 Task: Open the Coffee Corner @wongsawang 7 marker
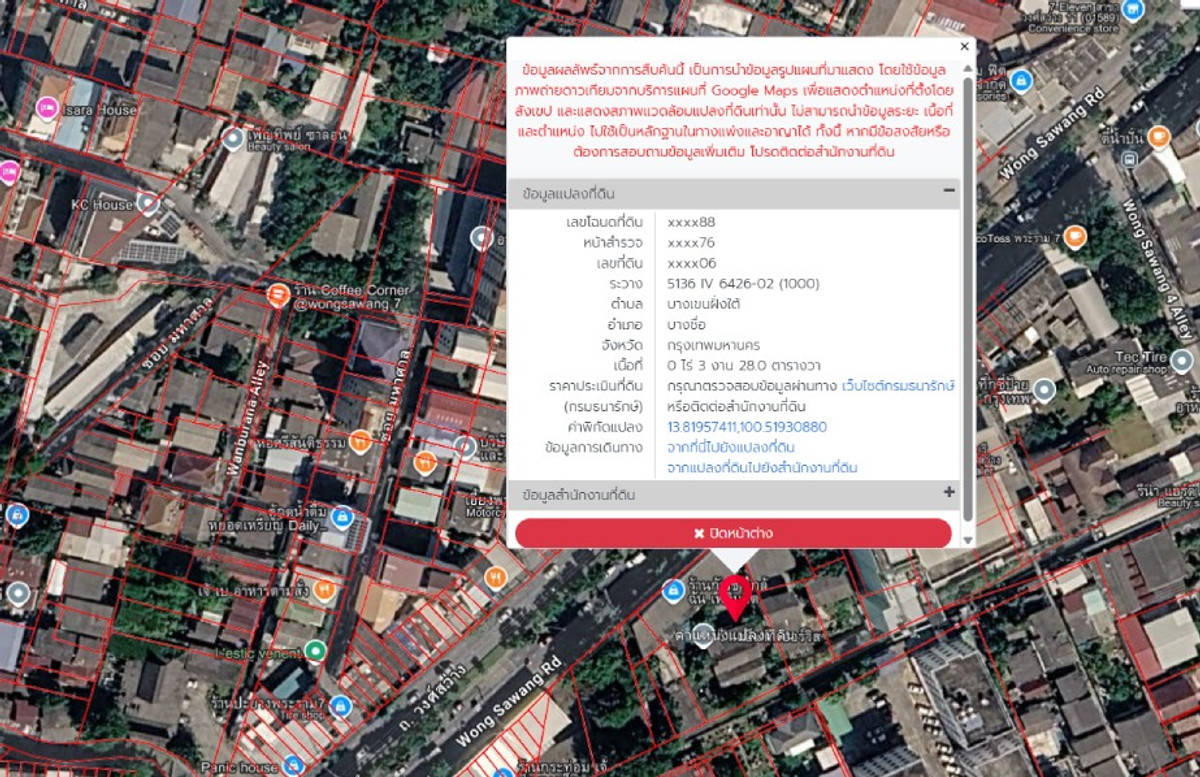(279, 295)
